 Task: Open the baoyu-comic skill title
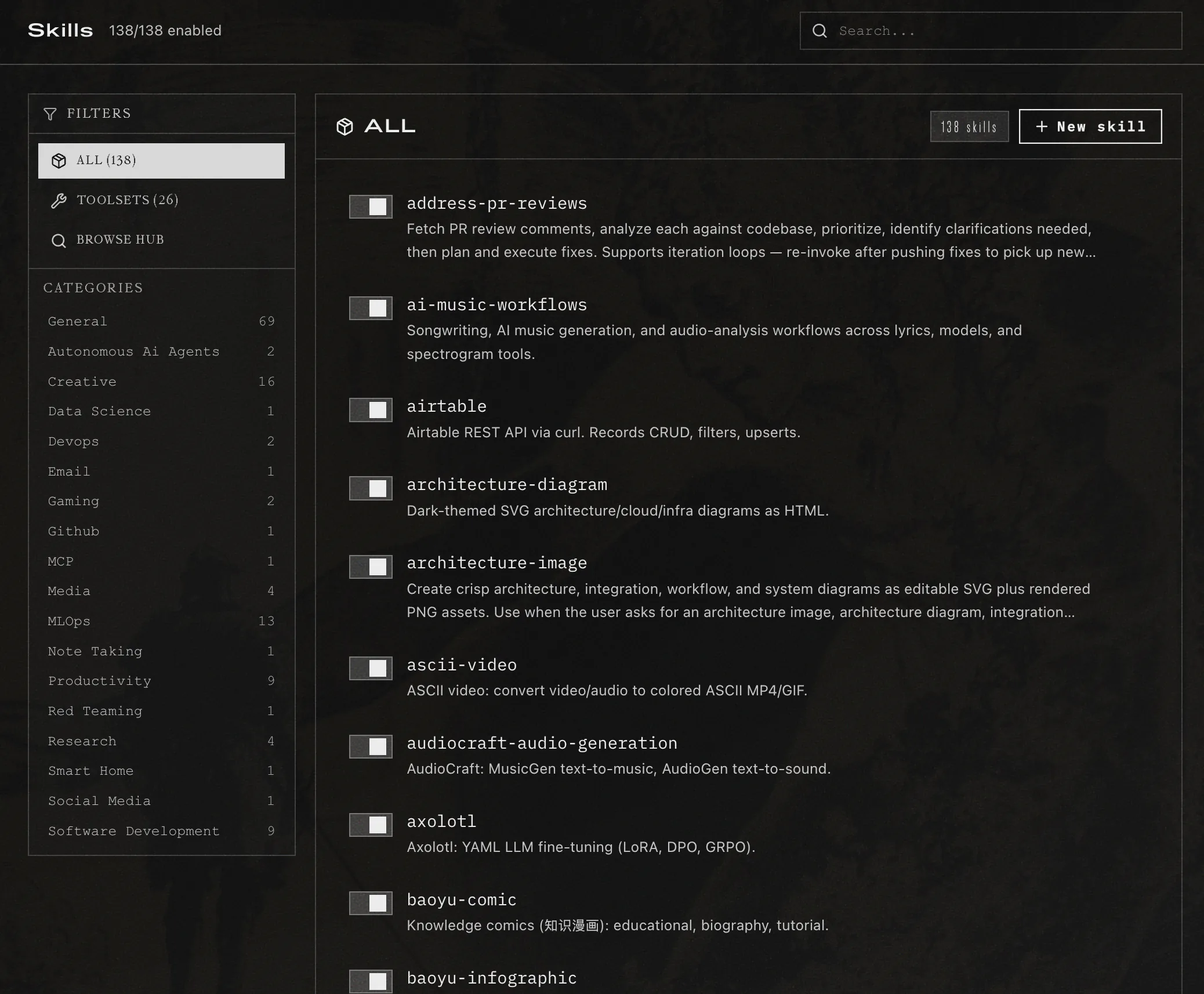pos(462,900)
